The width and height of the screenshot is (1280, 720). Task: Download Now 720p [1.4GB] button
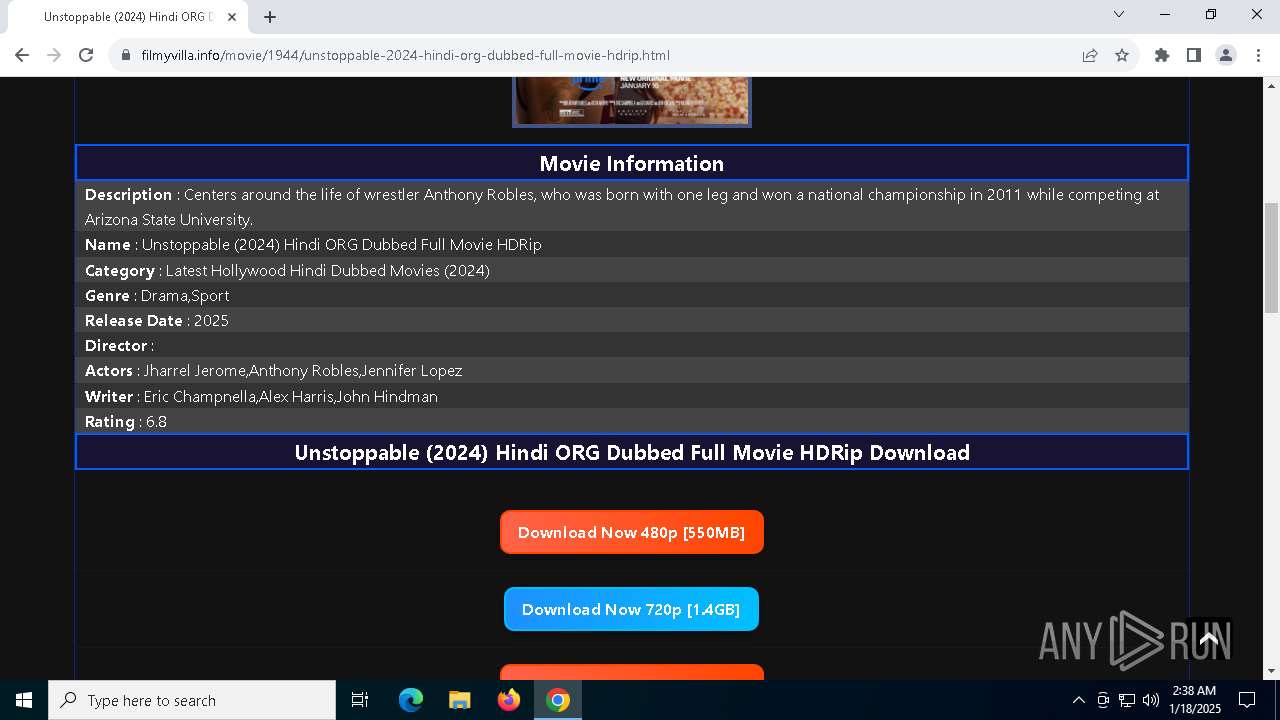632,609
